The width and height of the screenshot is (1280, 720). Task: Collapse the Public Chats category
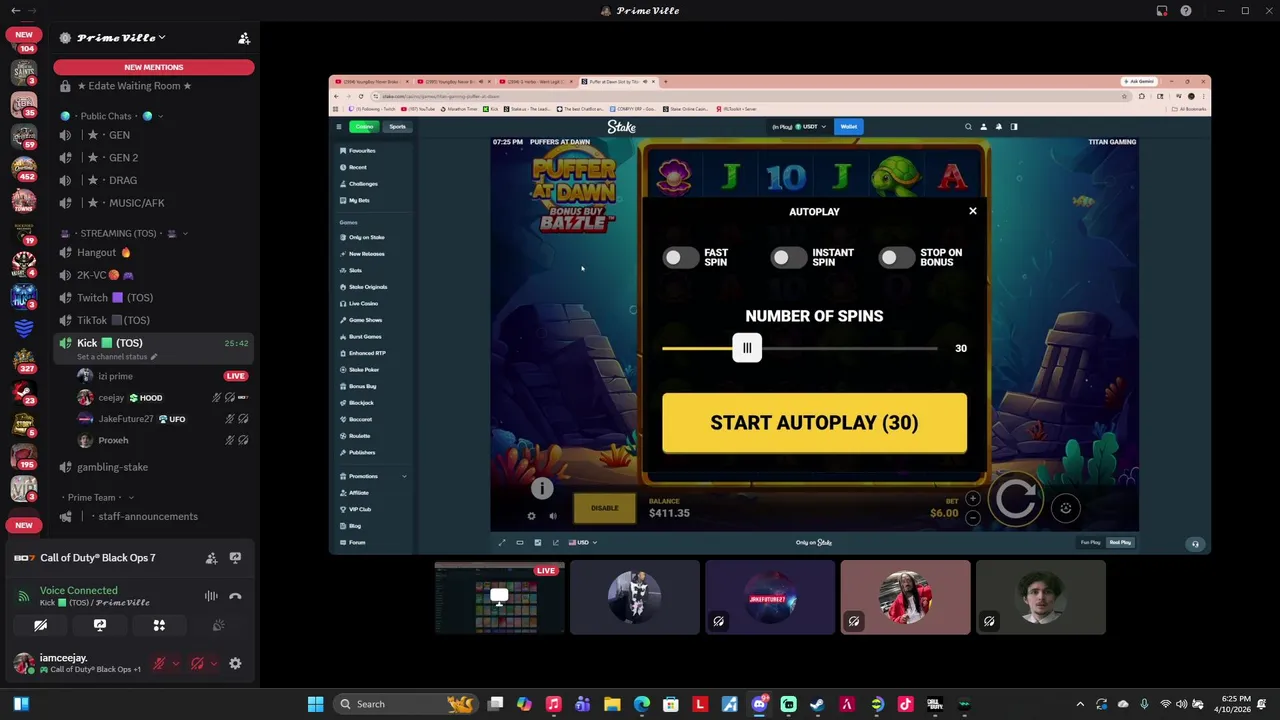pyautogui.click(x=112, y=116)
